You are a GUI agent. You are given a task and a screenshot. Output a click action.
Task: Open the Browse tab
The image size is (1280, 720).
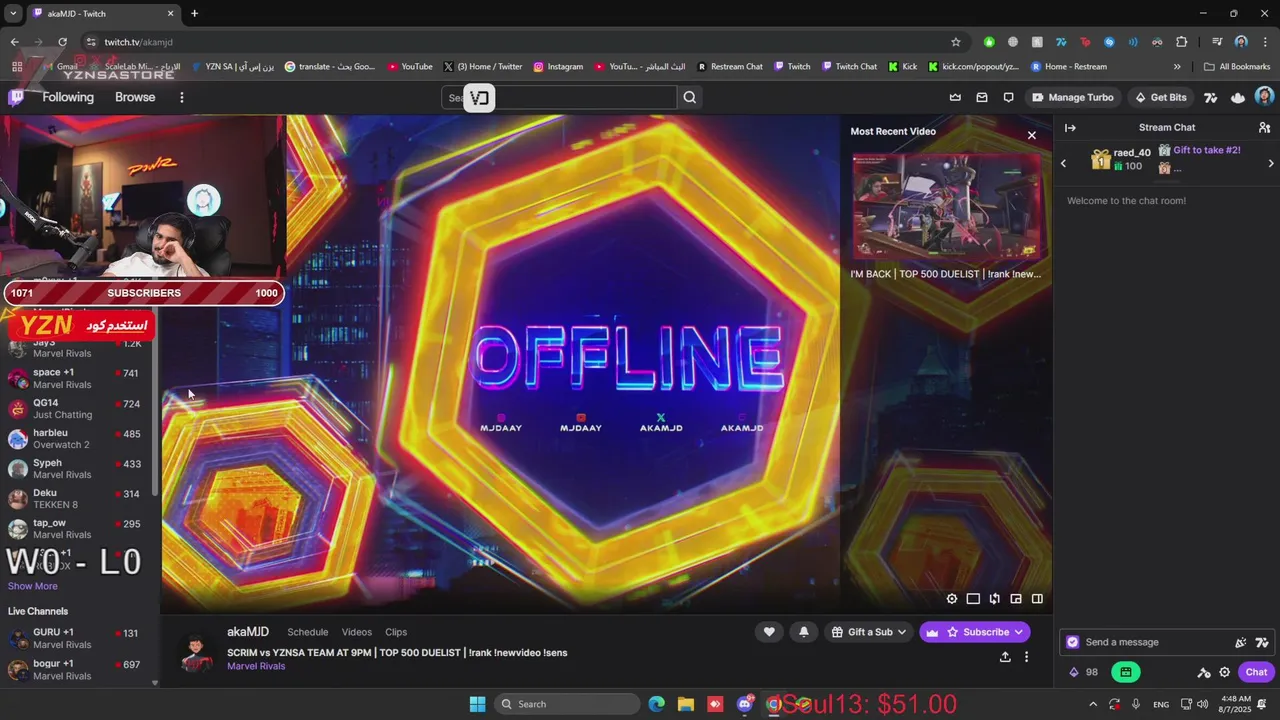[135, 97]
